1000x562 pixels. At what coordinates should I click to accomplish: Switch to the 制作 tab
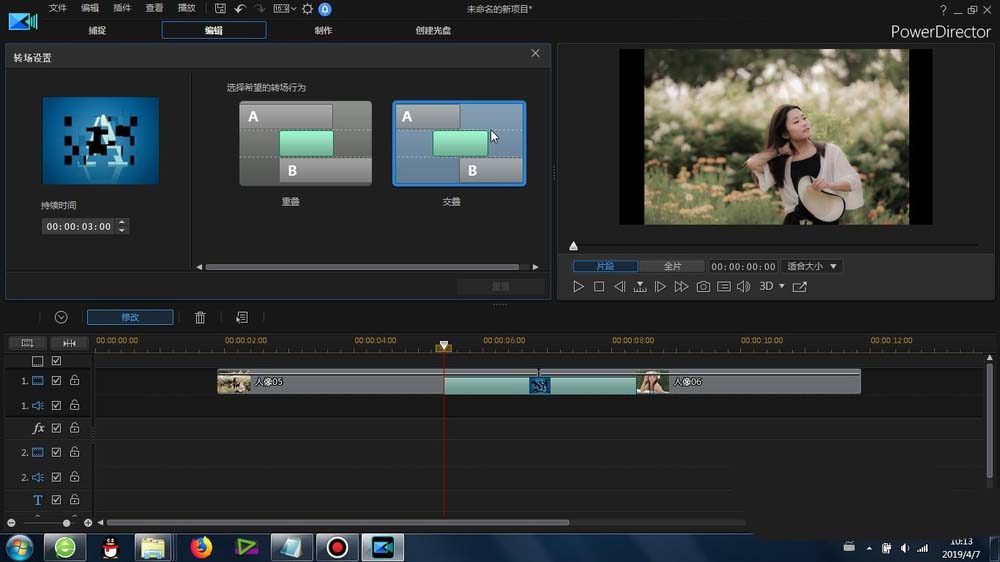click(x=323, y=30)
